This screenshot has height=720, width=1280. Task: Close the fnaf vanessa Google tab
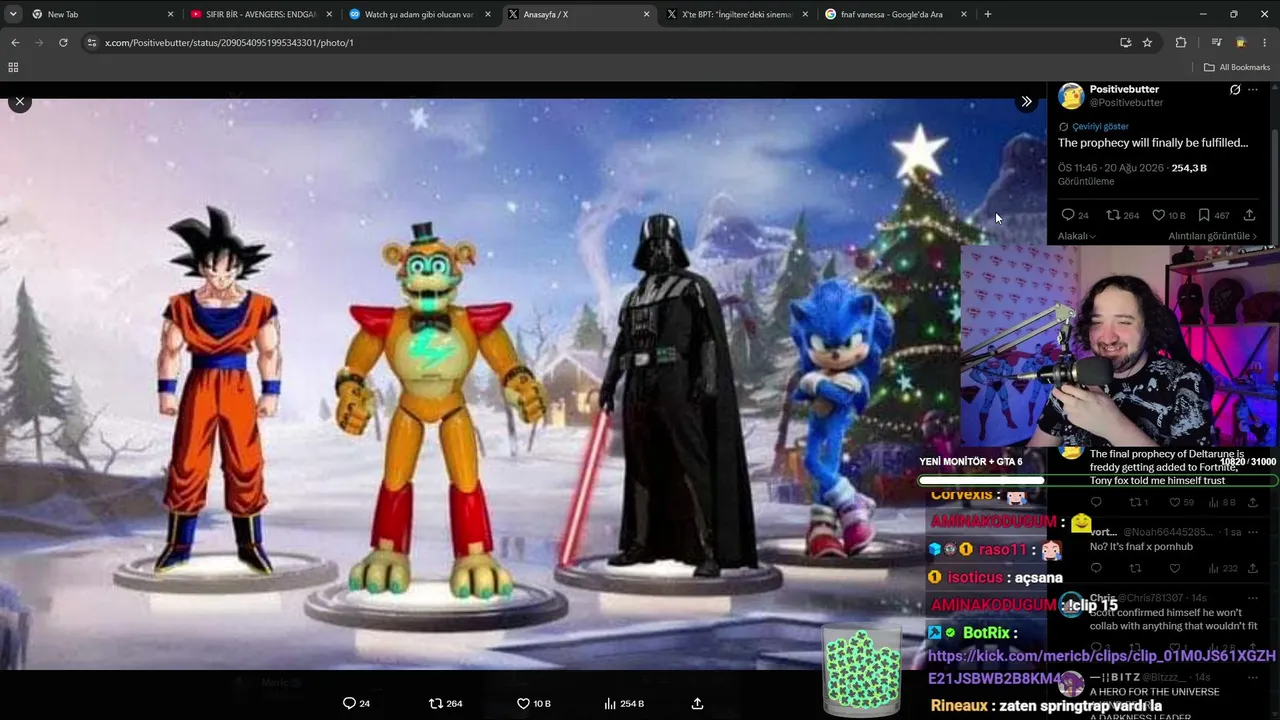(x=964, y=14)
